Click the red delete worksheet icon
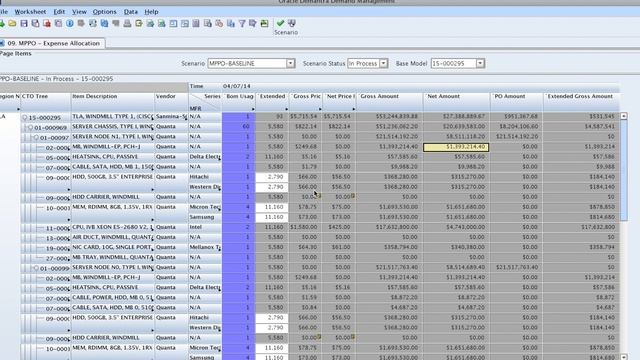 47,23
